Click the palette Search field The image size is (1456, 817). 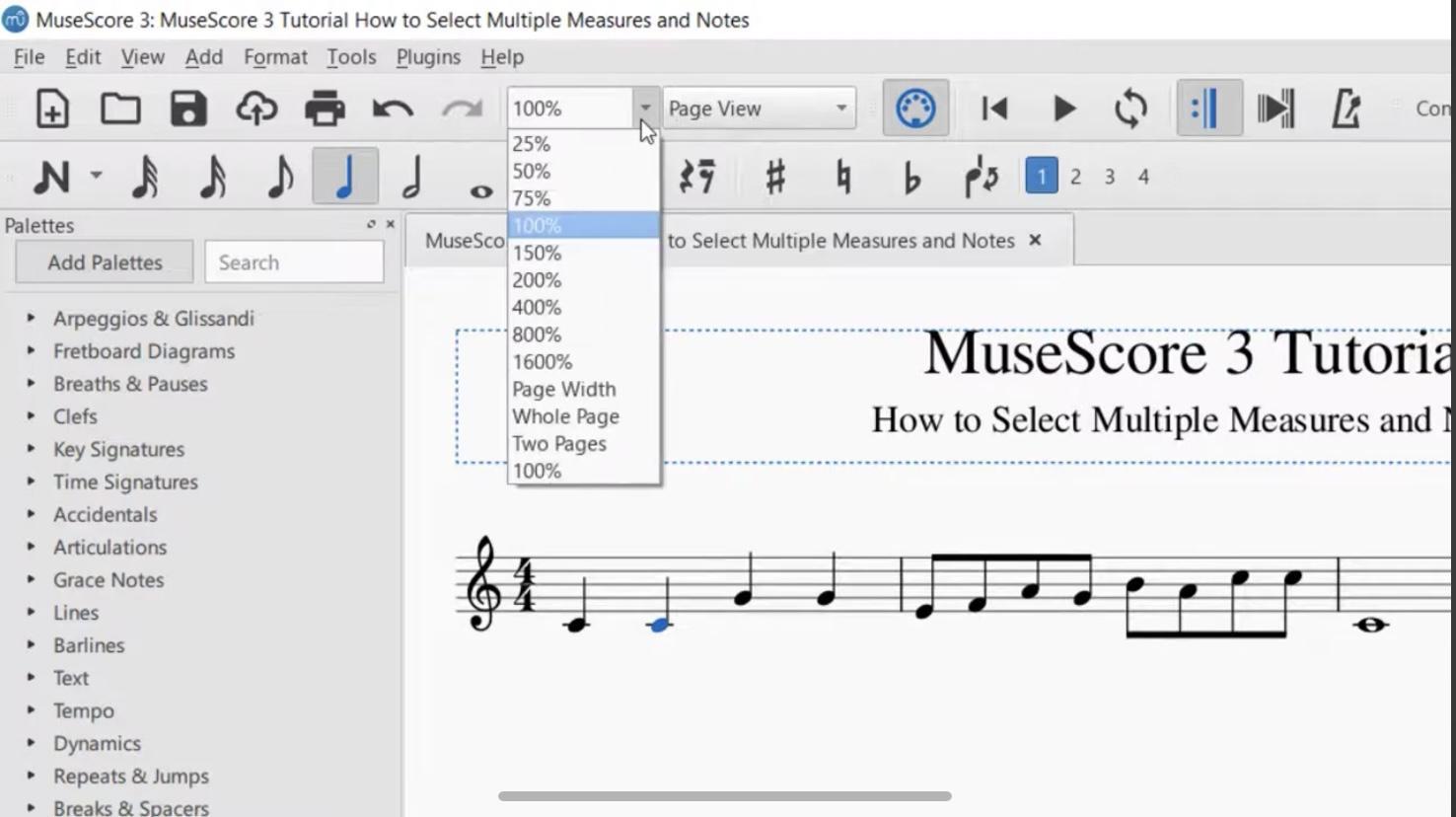click(x=294, y=262)
